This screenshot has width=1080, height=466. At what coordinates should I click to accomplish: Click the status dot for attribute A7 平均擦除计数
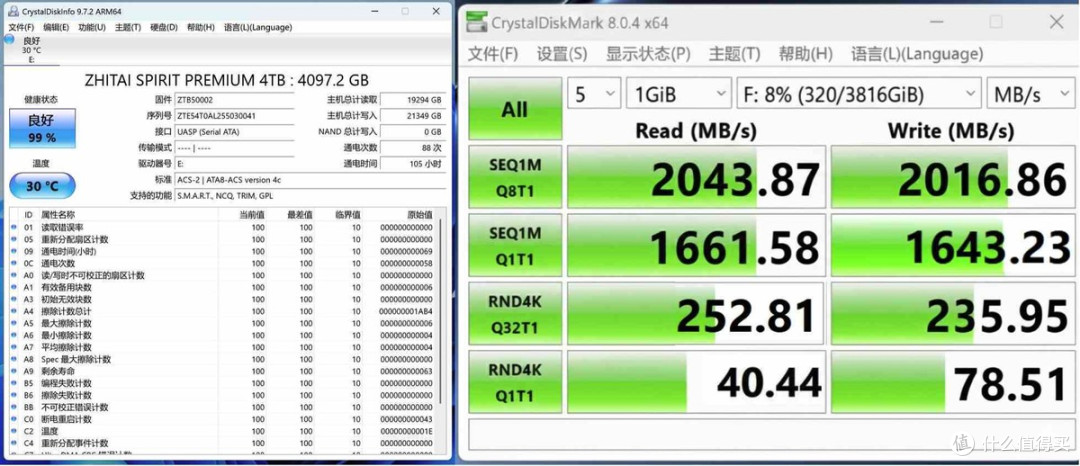click(x=14, y=347)
